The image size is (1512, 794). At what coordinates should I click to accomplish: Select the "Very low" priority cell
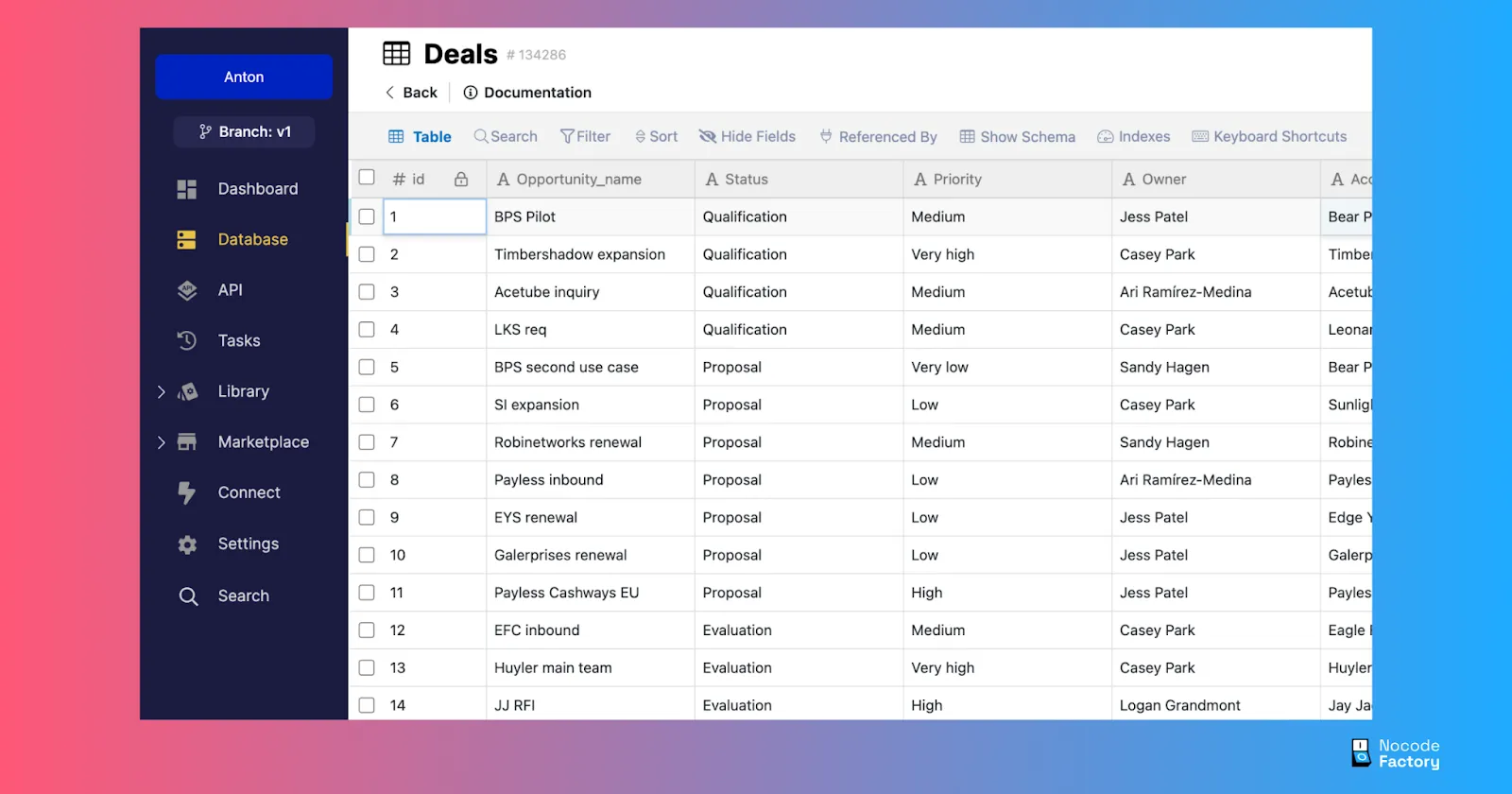coord(1008,367)
